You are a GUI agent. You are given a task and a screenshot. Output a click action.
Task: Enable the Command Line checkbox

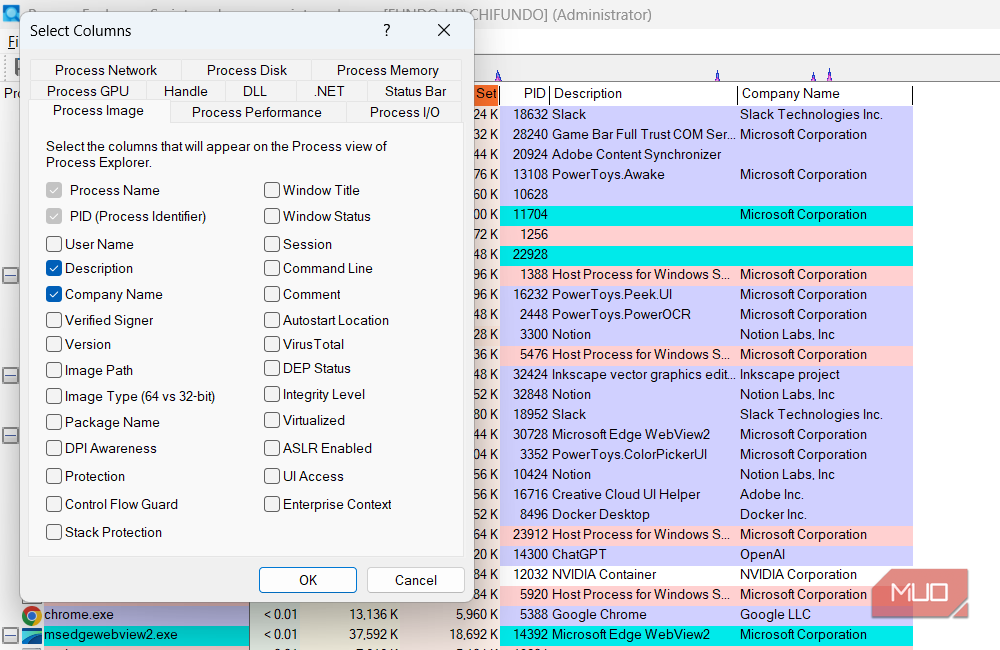(272, 269)
